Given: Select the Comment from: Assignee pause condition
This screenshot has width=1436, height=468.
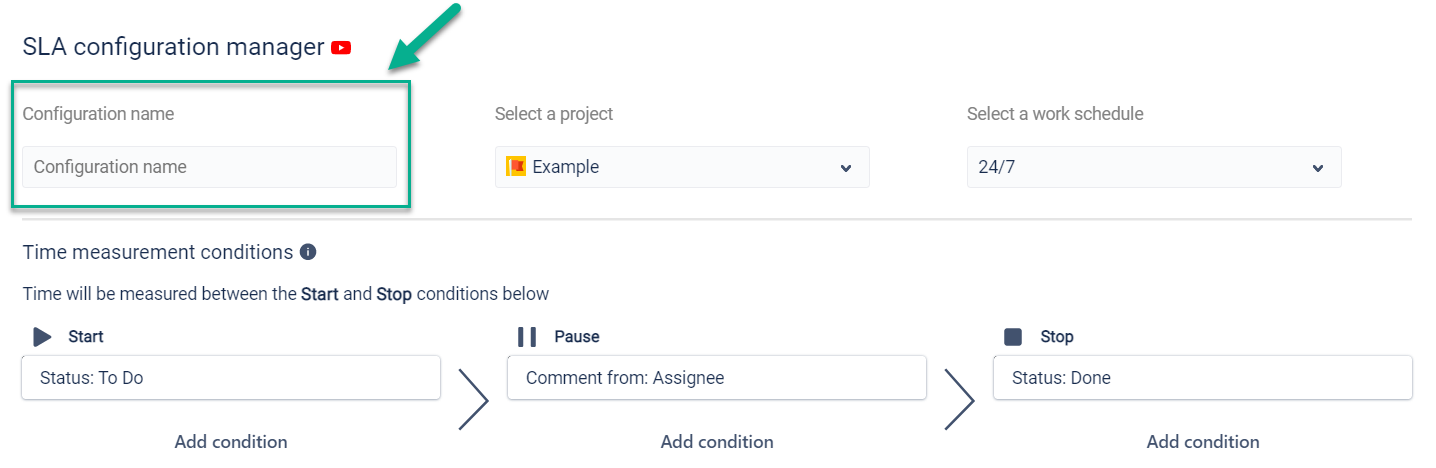Looking at the screenshot, I should pyautogui.click(x=716, y=378).
